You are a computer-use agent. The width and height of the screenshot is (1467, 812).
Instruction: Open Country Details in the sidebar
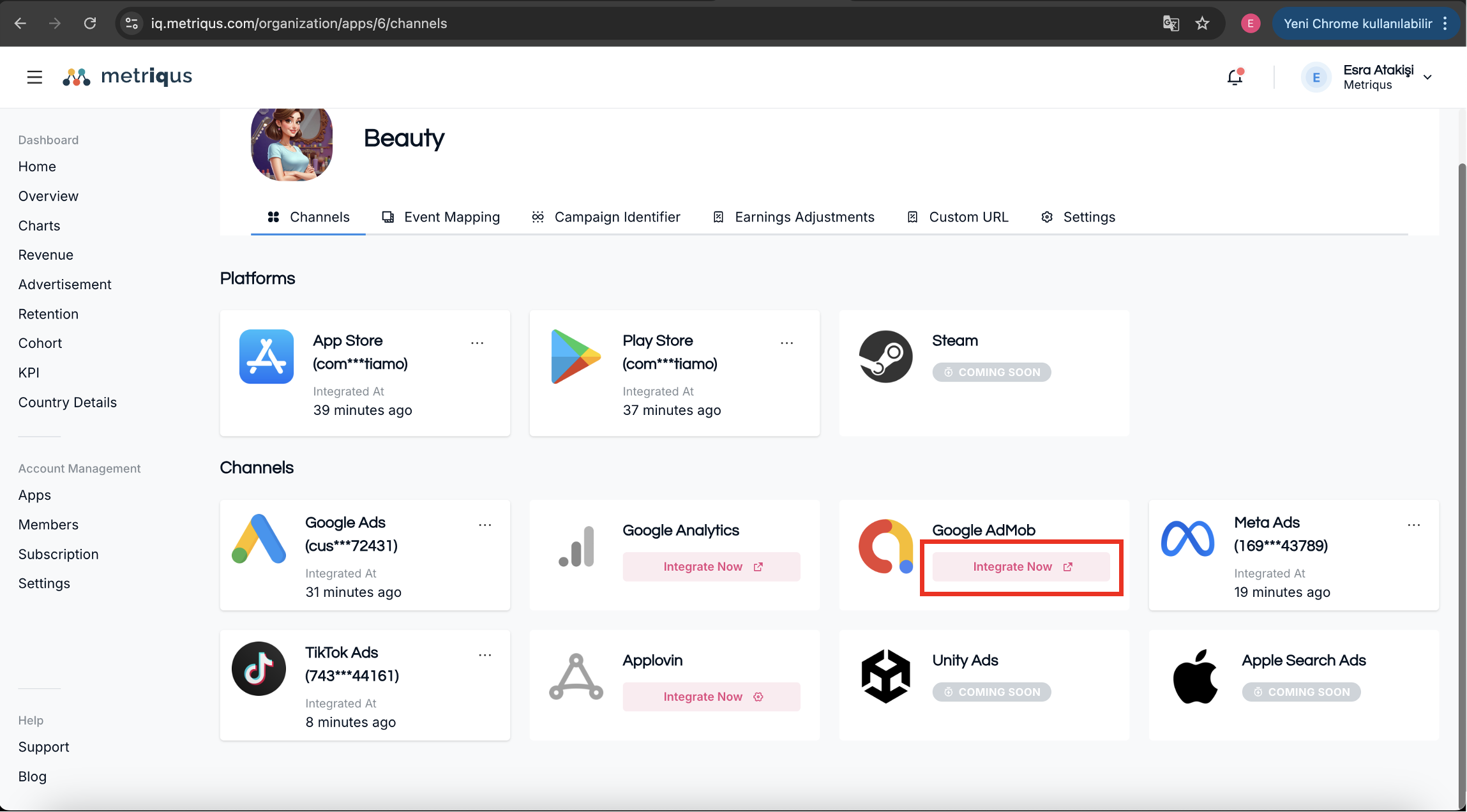coord(68,403)
